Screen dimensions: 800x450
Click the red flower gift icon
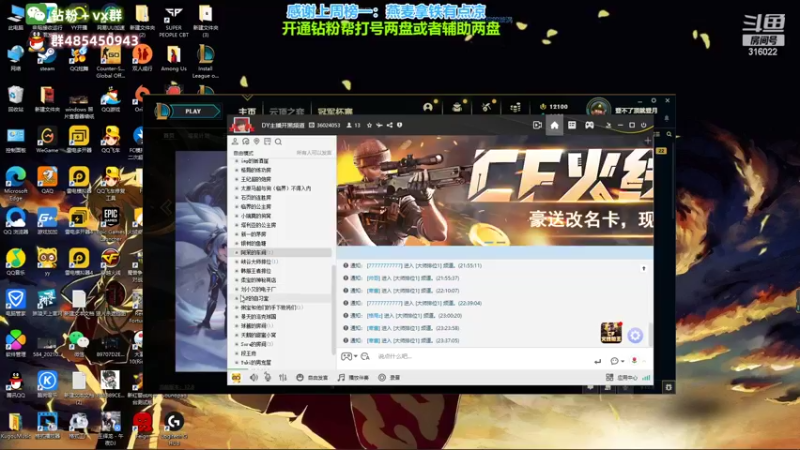click(x=634, y=360)
